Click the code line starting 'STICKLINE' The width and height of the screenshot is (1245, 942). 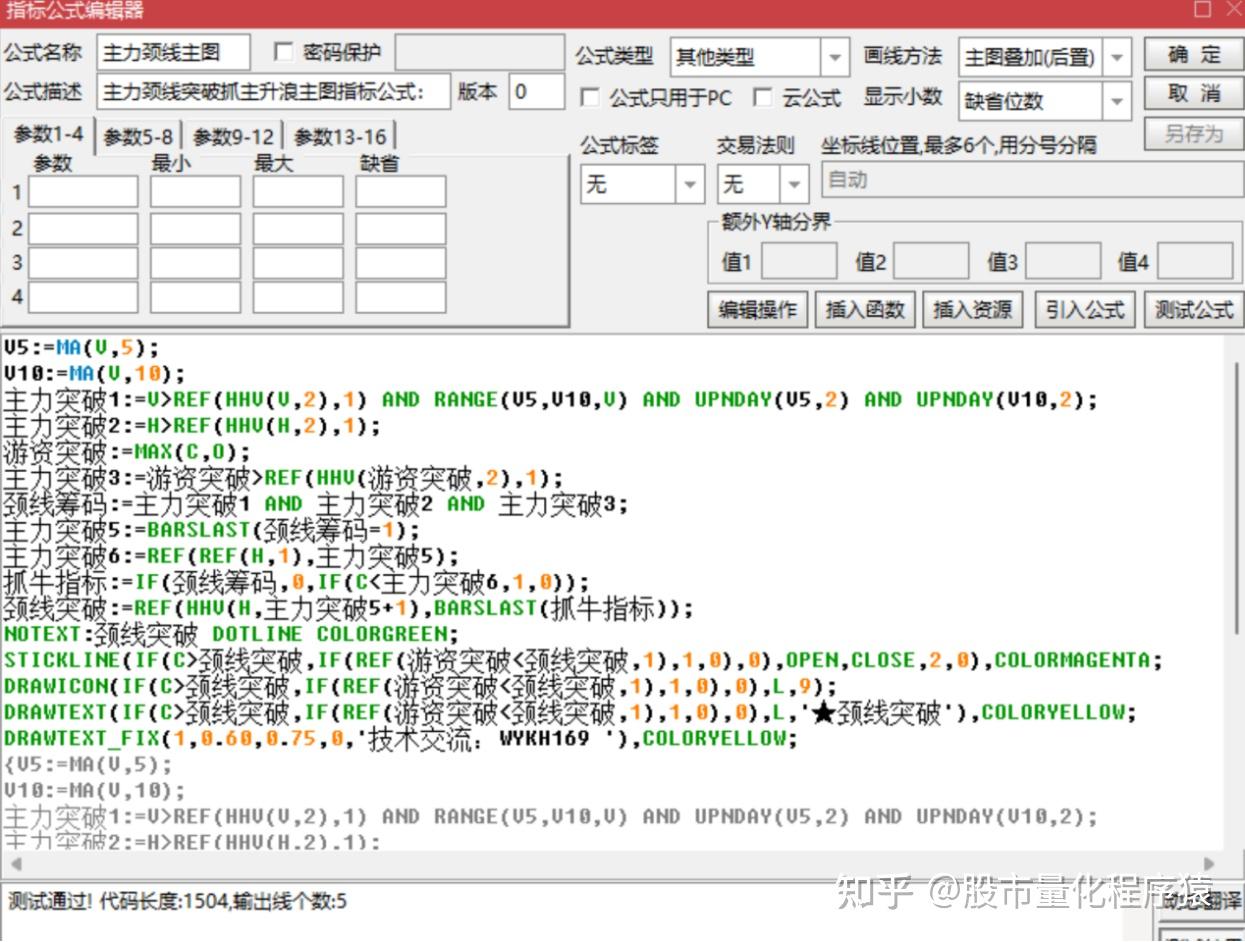pyautogui.click(x=583, y=660)
